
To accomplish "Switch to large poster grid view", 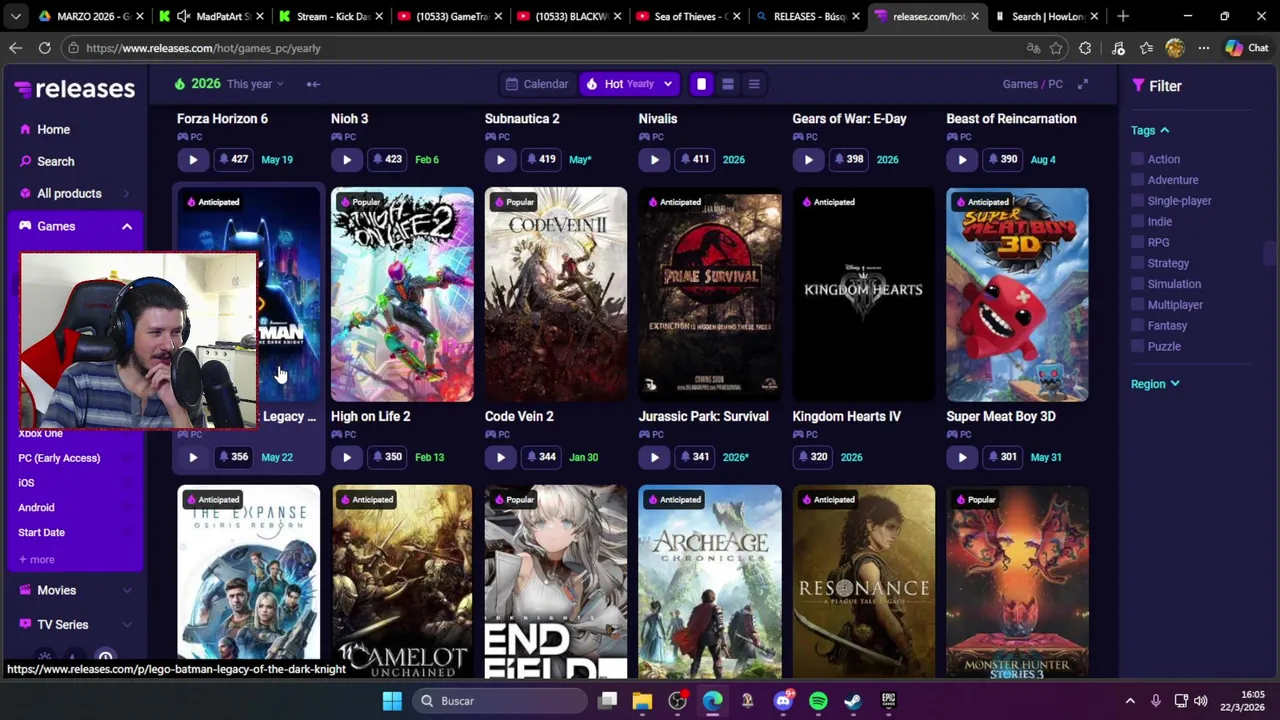I will 701,84.
